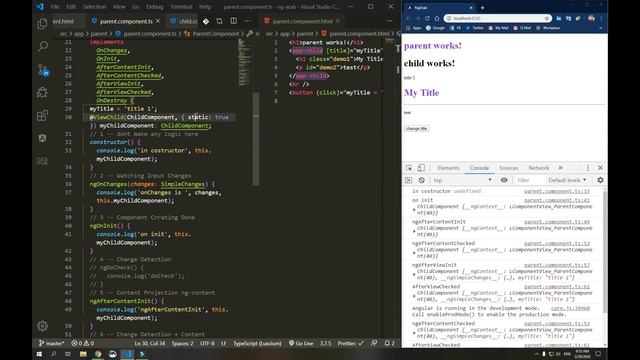Switch to the Network tab in DevTools
Screen dimensions: 640x360
[539, 168]
